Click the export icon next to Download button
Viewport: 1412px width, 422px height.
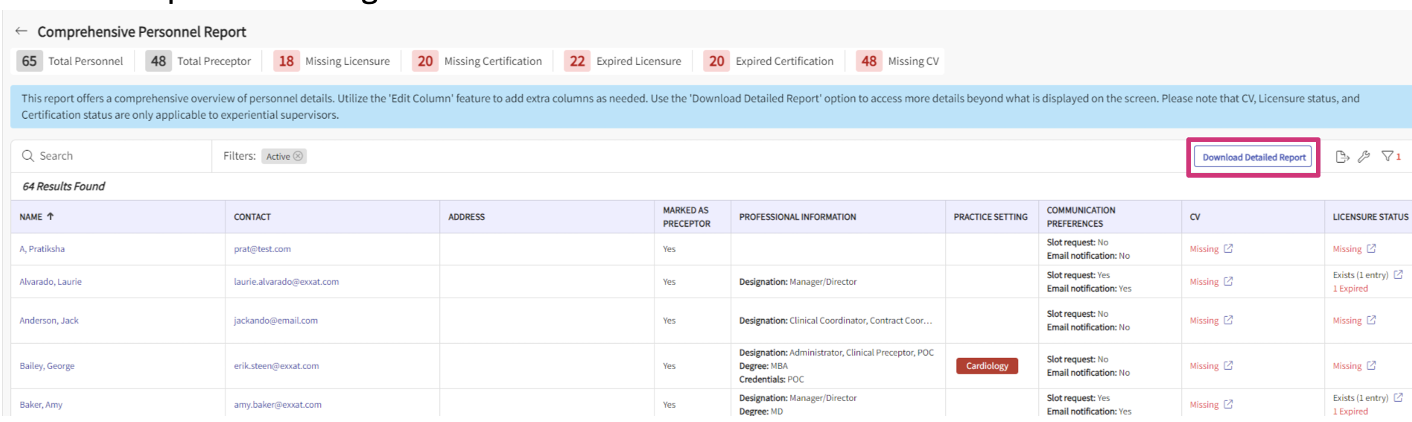[x=1342, y=157]
